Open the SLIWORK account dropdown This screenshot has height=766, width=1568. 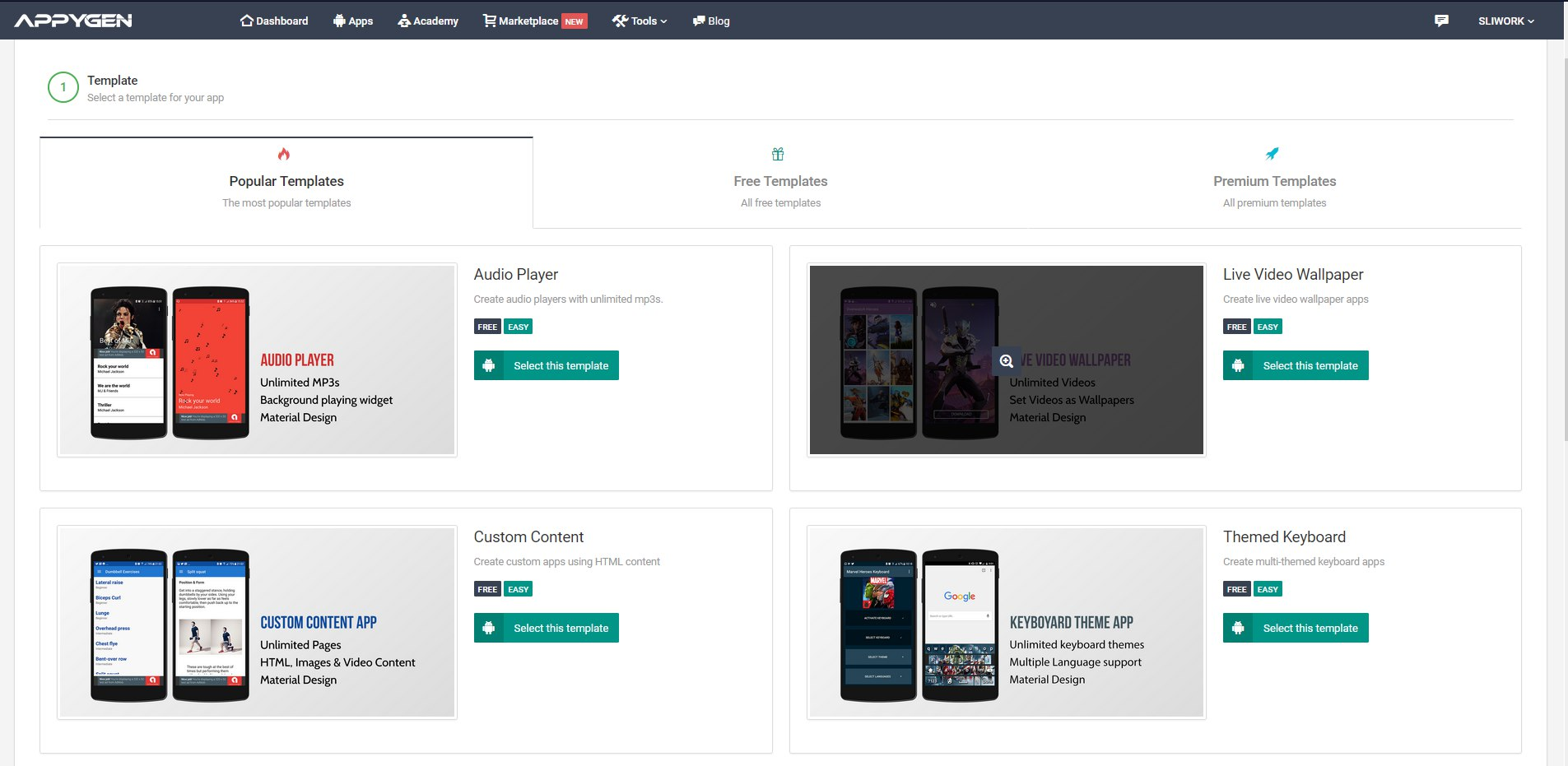point(1505,21)
